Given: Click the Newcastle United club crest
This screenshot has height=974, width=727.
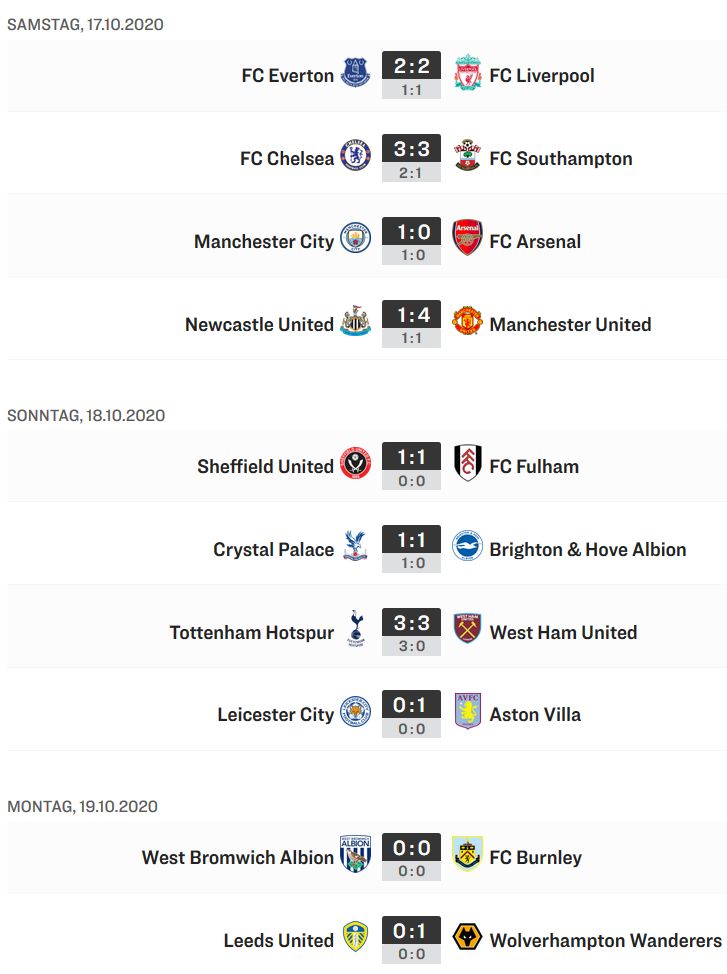Looking at the screenshot, I should (355, 321).
